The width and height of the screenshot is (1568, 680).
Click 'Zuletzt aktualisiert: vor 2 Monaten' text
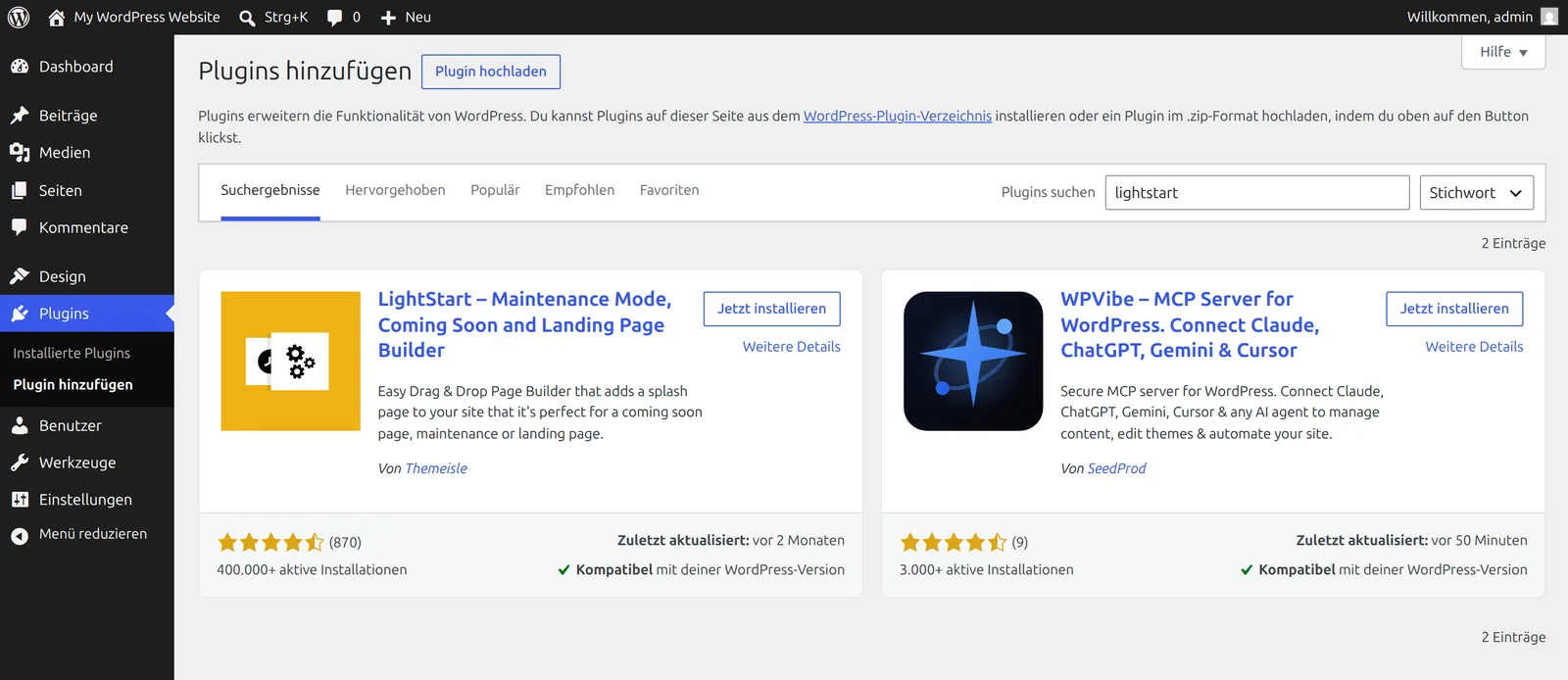731,540
